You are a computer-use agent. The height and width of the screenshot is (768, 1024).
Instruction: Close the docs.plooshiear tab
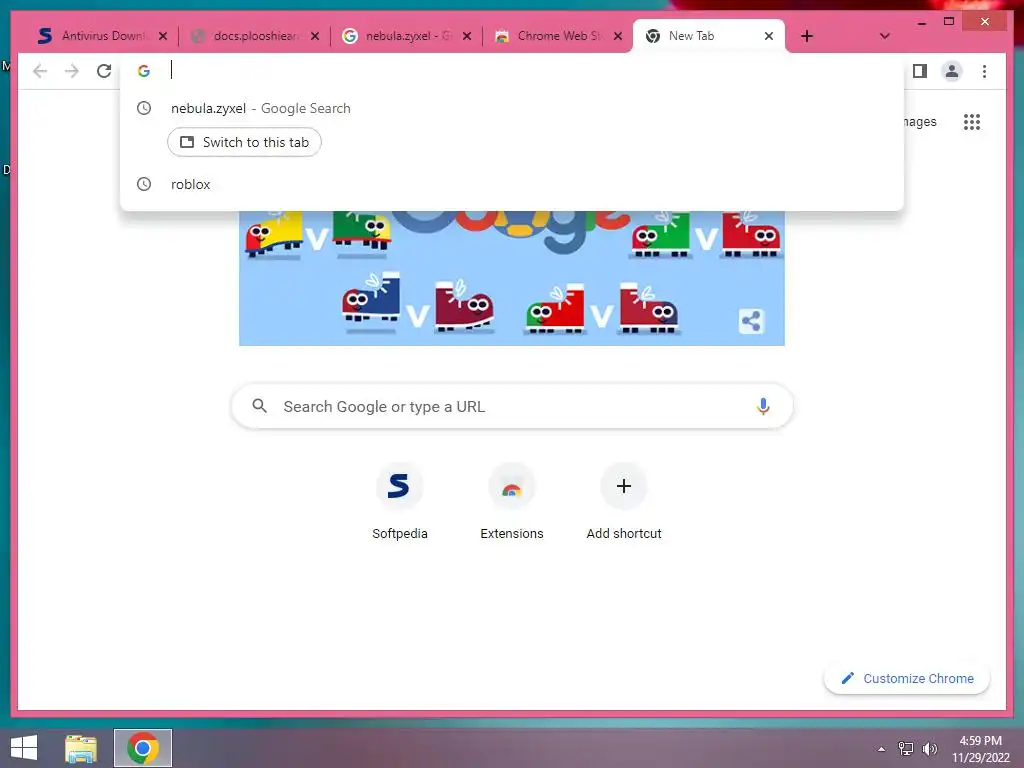[315, 36]
